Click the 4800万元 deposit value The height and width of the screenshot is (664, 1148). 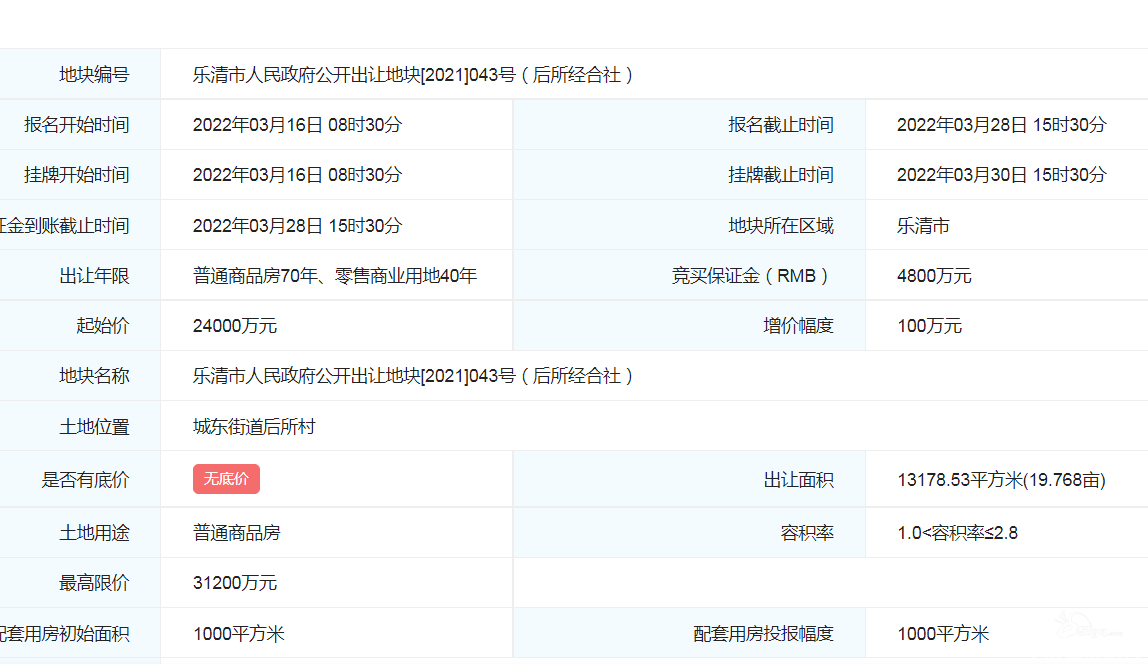934,276
